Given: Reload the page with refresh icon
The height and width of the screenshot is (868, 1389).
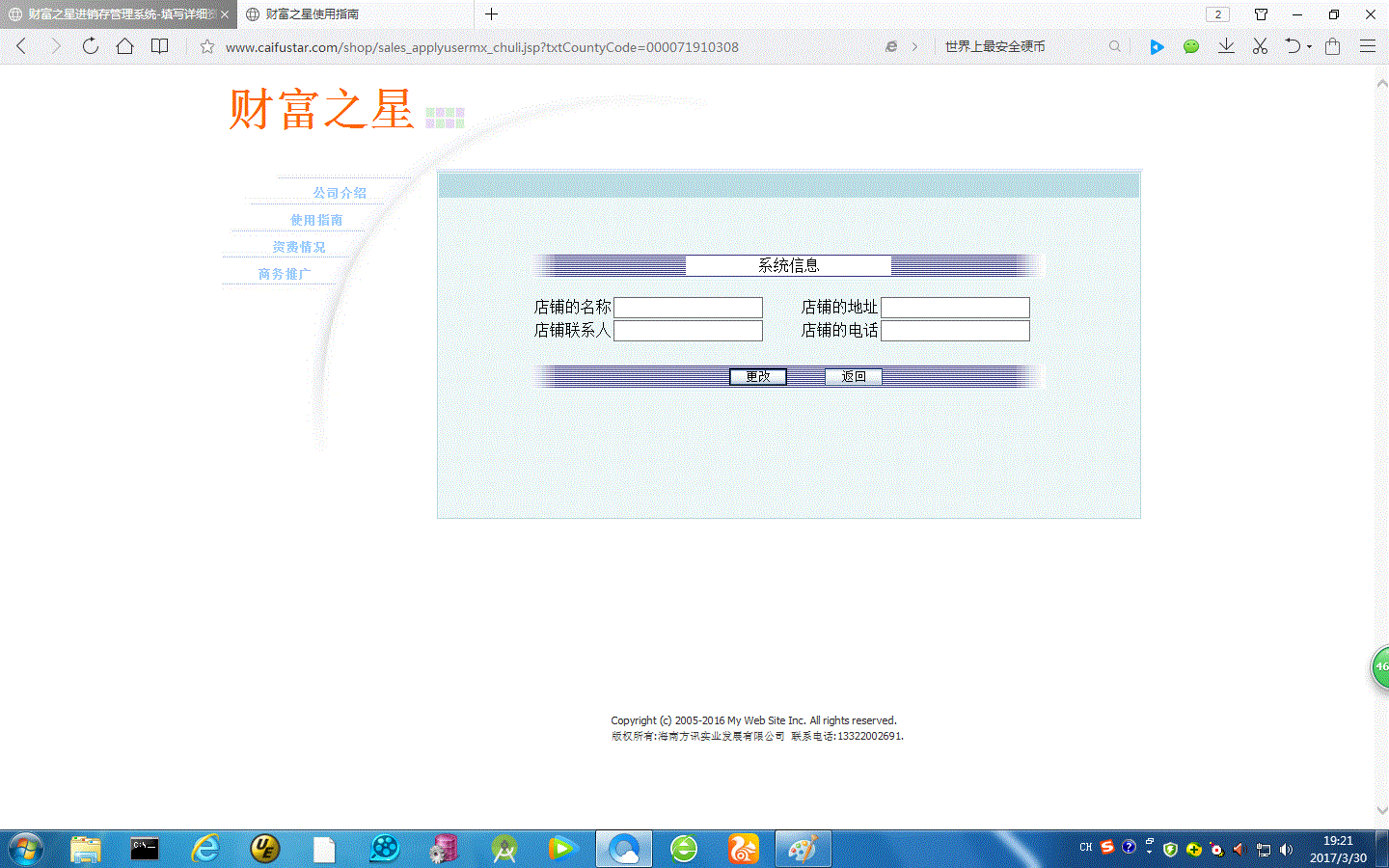Looking at the screenshot, I should coord(90,46).
